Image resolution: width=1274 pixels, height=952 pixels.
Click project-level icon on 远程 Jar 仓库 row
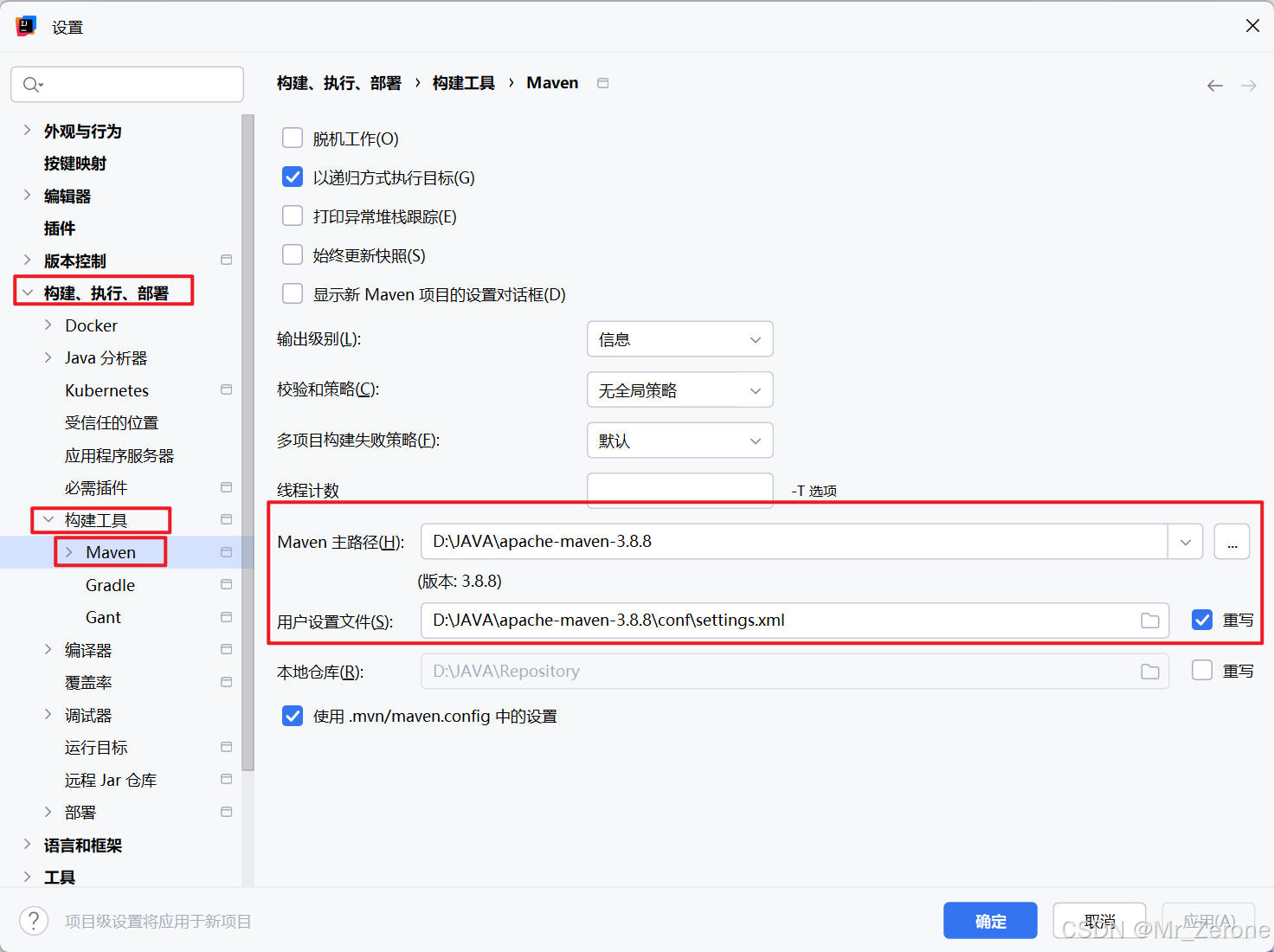[x=227, y=779]
